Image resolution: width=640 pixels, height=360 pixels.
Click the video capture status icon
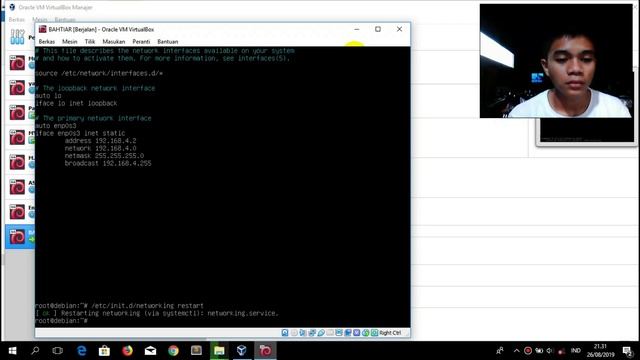coord(348,333)
